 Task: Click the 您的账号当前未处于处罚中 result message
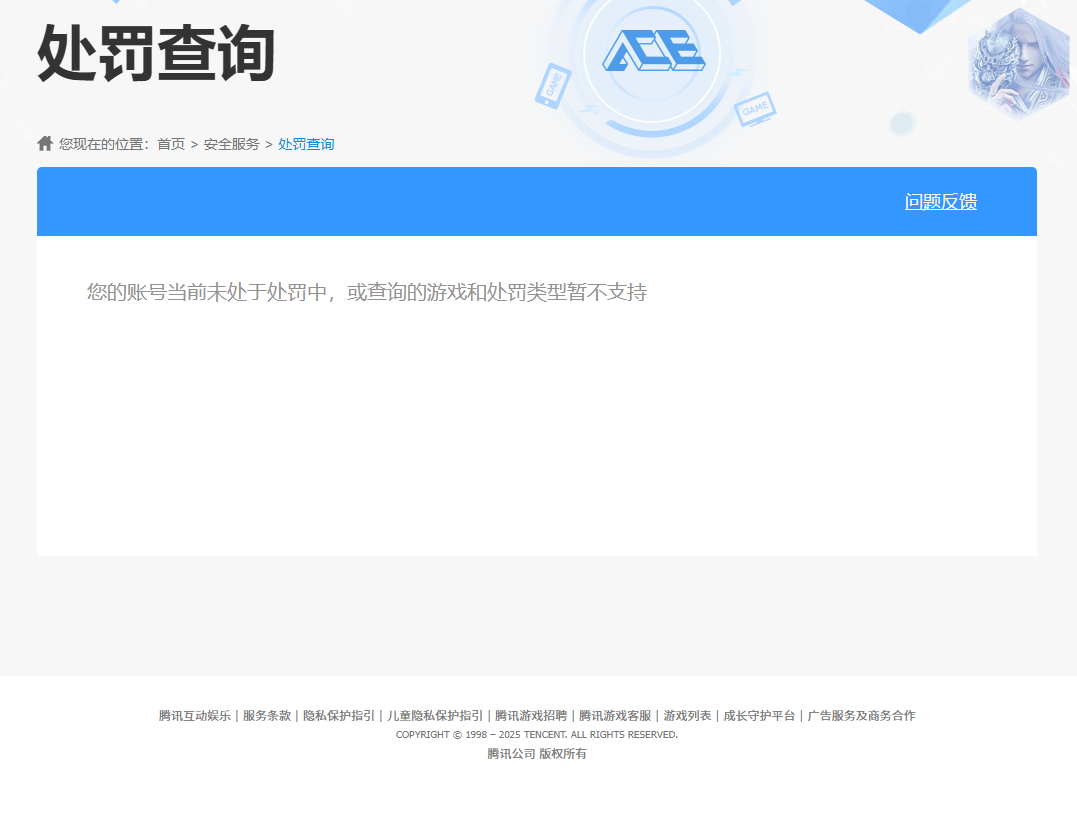coord(366,292)
